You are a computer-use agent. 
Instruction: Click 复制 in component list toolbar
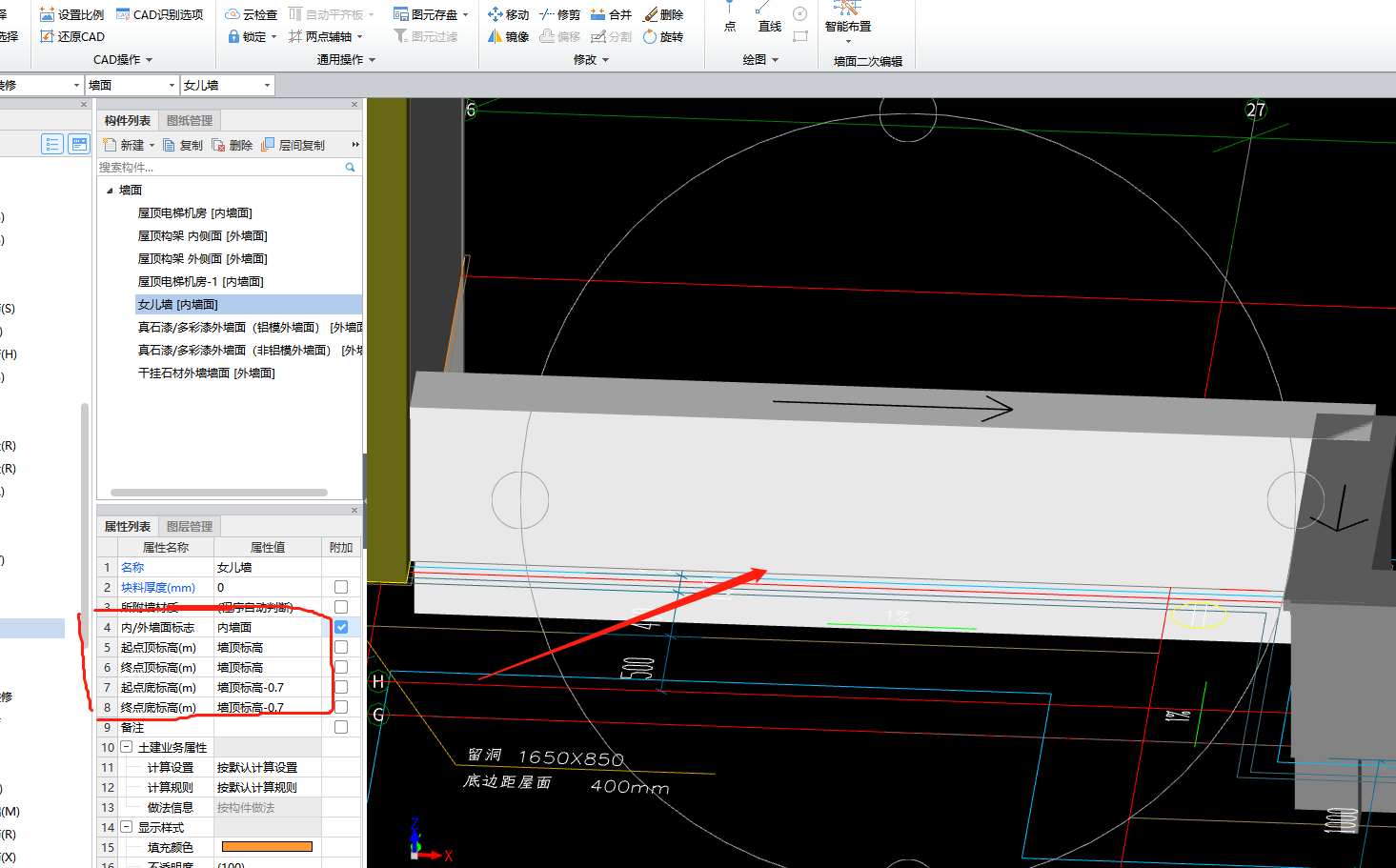pyautogui.click(x=182, y=145)
